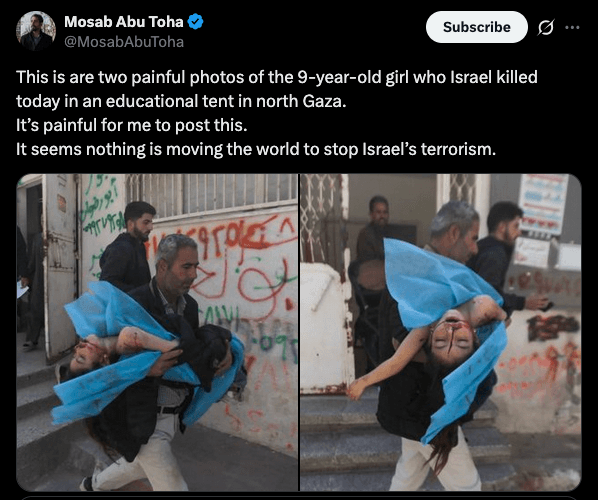
Task: Visit the Mosab Abu Toha display name
Action: (124, 22)
